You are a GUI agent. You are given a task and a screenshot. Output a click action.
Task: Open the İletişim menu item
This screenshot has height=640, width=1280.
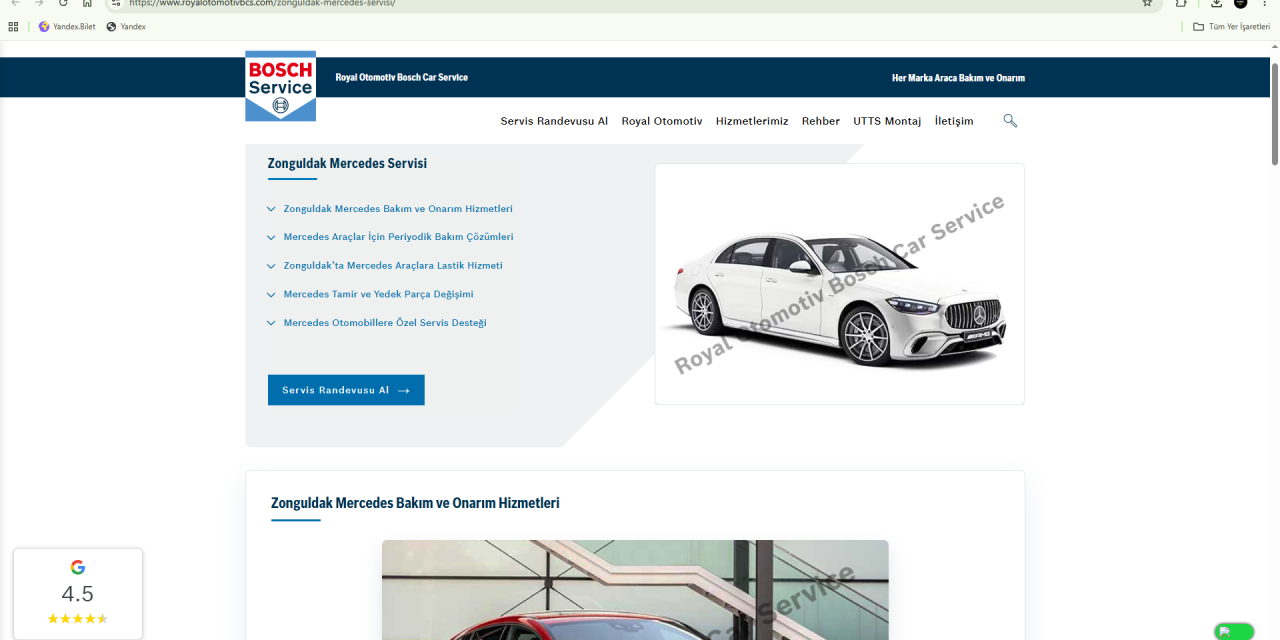coord(954,121)
